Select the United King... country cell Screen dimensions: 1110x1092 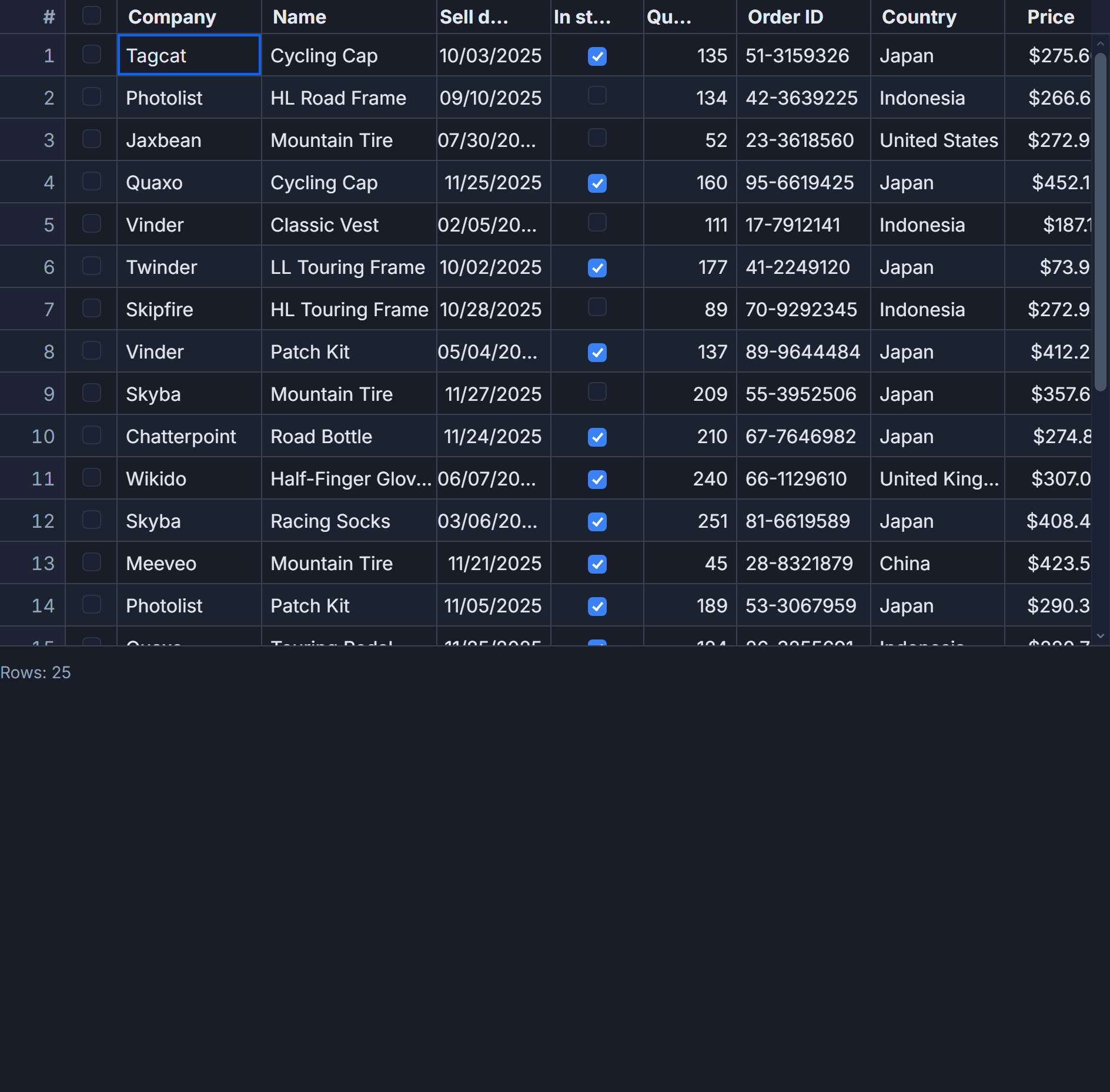click(x=938, y=478)
